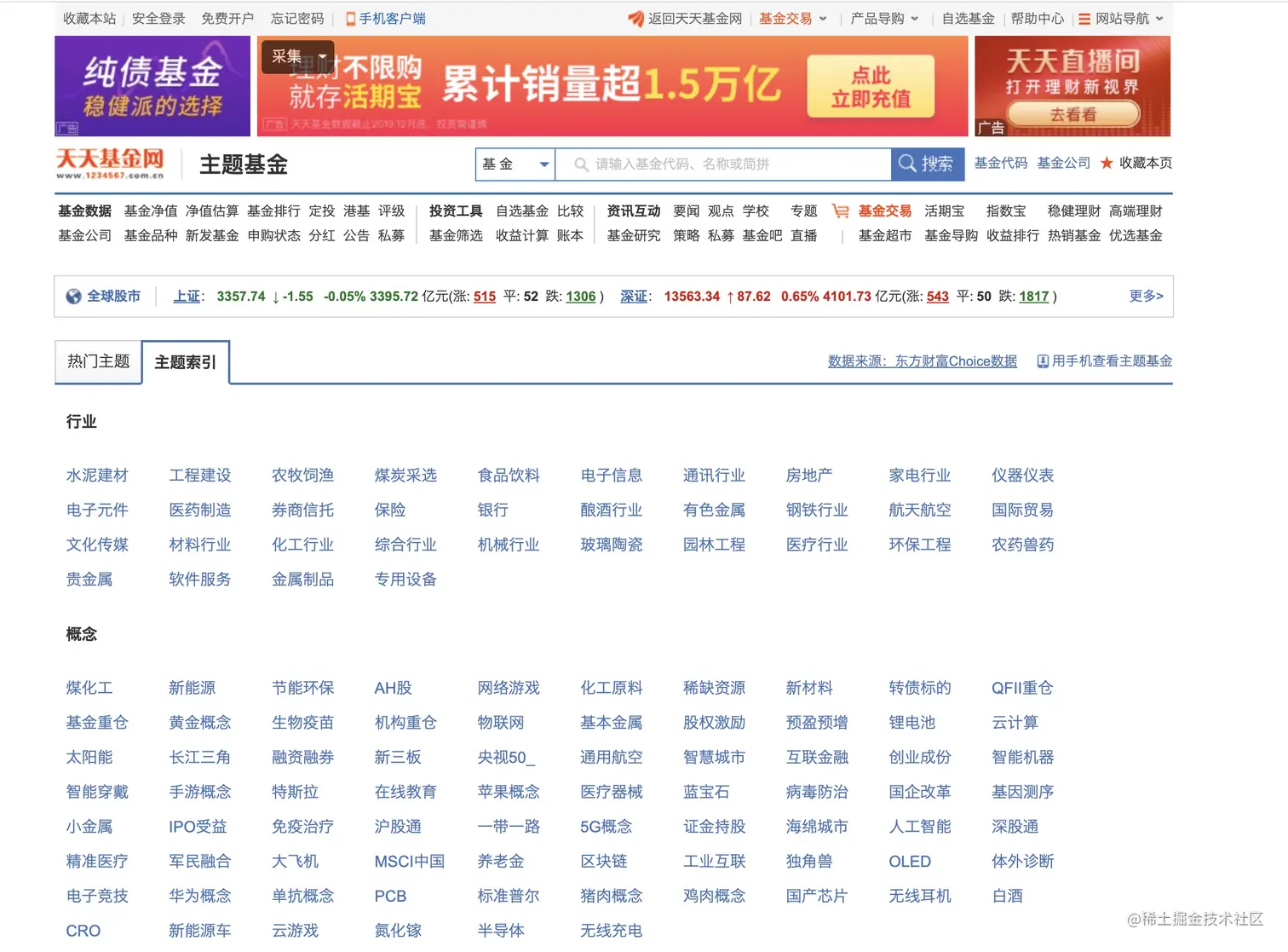
Task: Click 更多> in the market bar
Action: 1146,296
